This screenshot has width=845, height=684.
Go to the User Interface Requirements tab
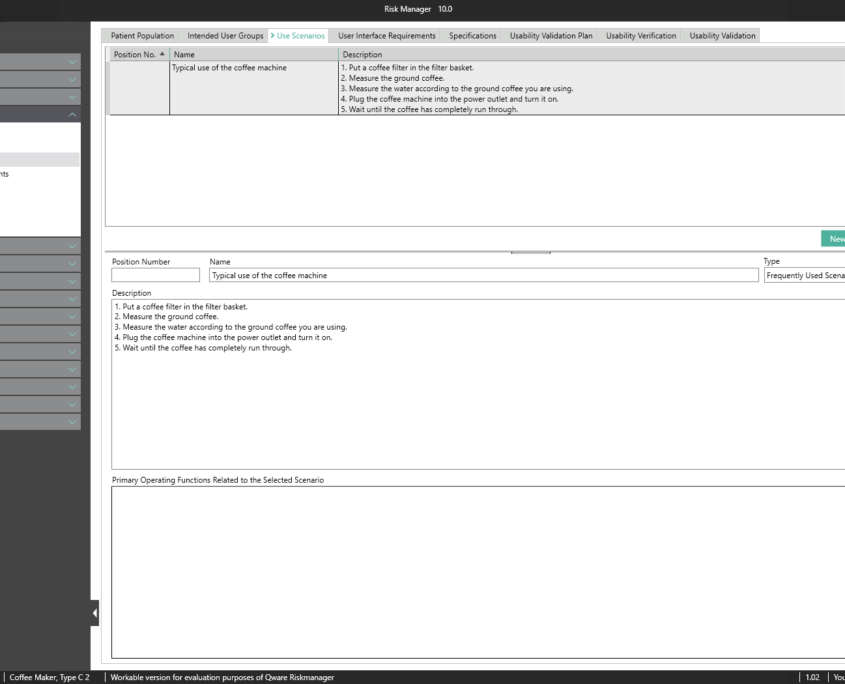coord(386,36)
